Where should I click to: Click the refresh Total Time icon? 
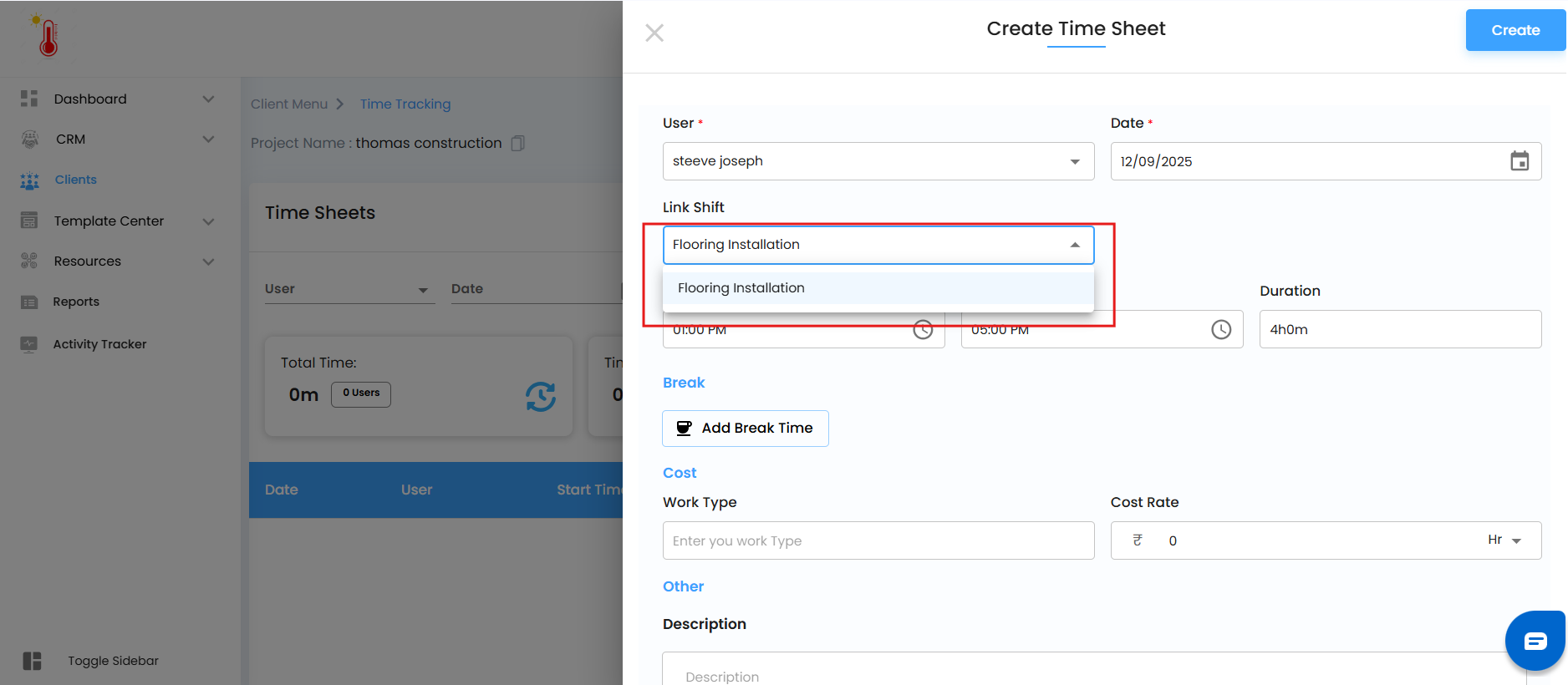coord(541,396)
